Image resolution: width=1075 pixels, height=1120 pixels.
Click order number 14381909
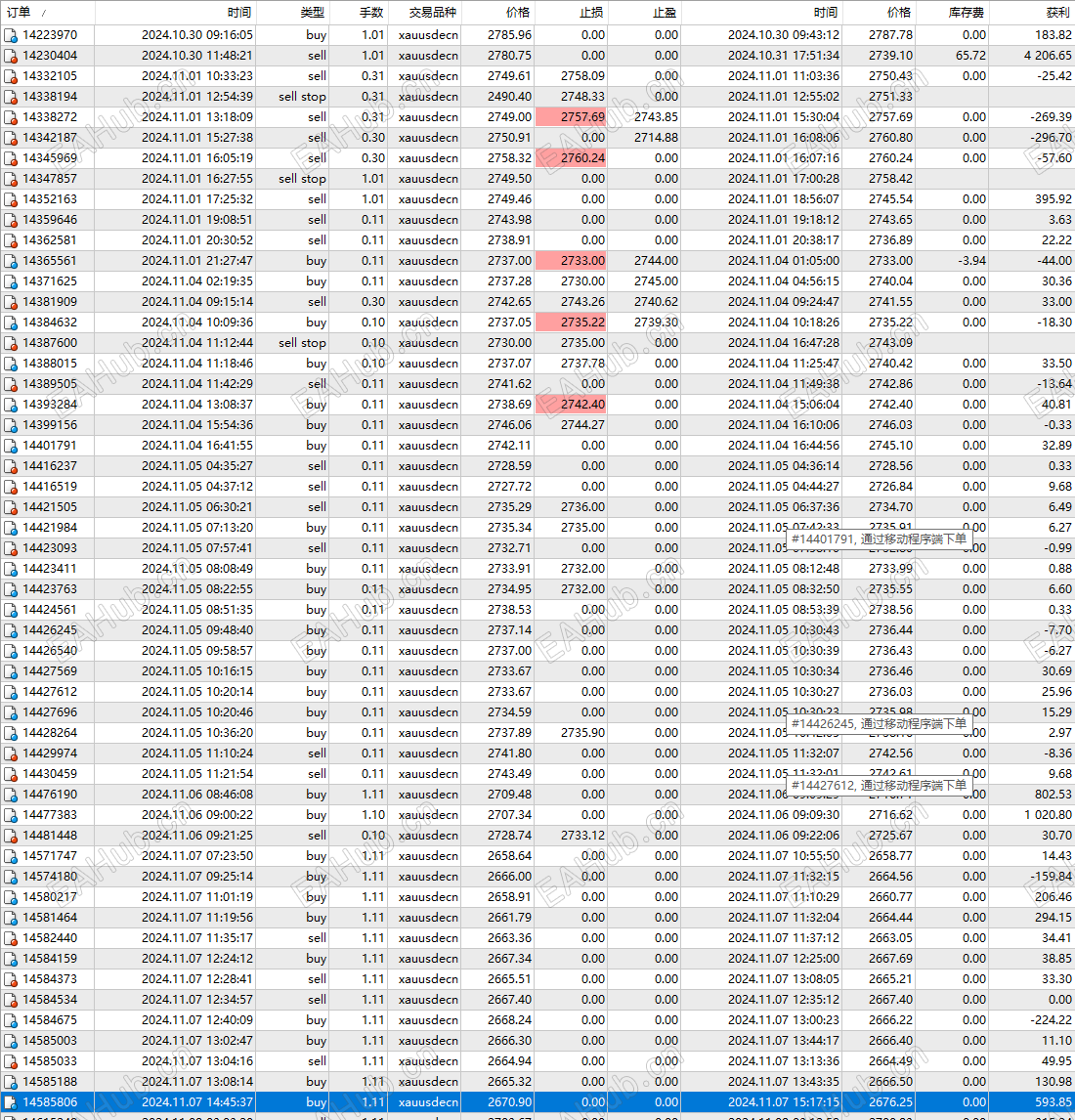[50, 302]
